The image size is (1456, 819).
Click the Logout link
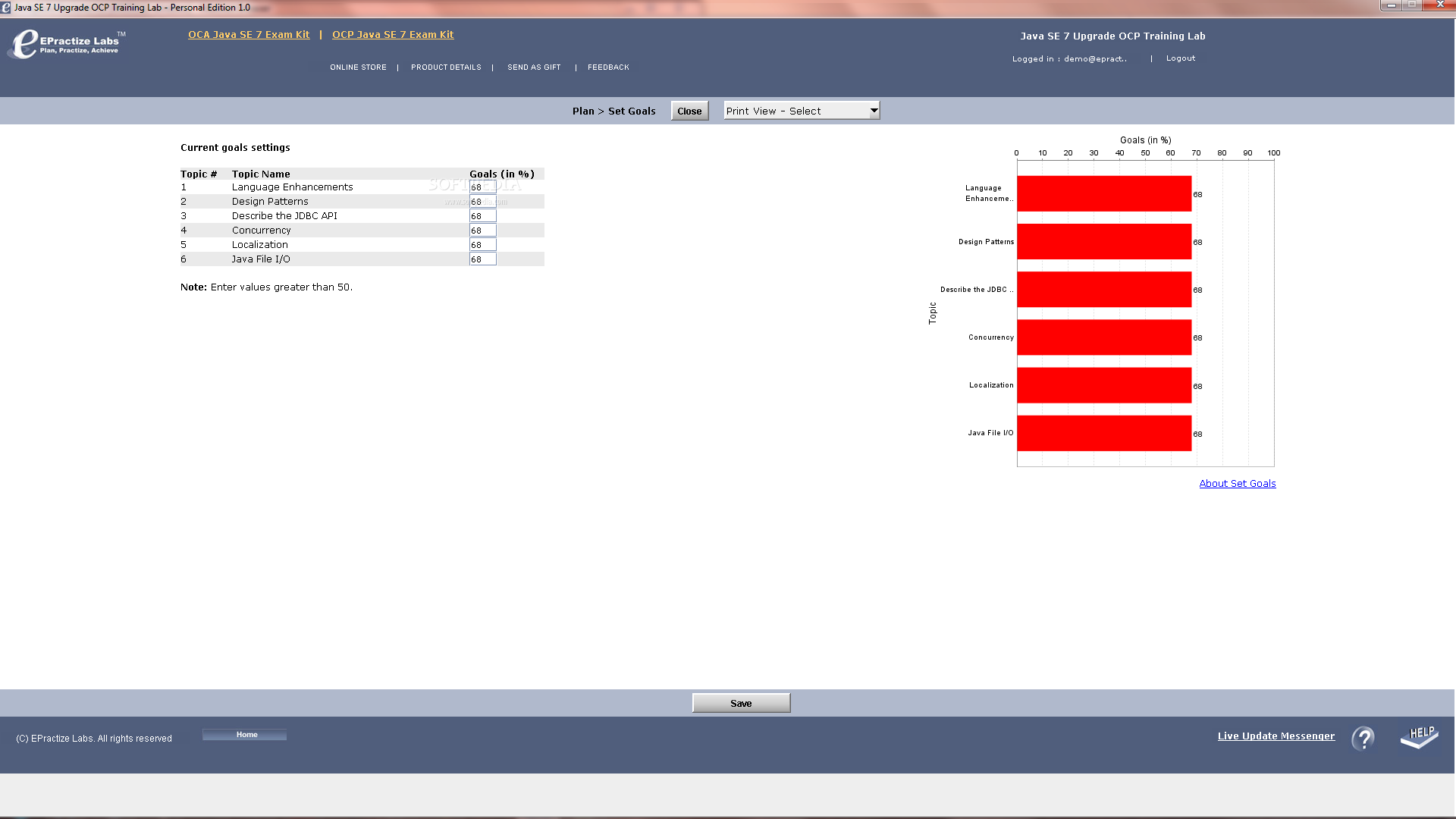tap(1181, 58)
